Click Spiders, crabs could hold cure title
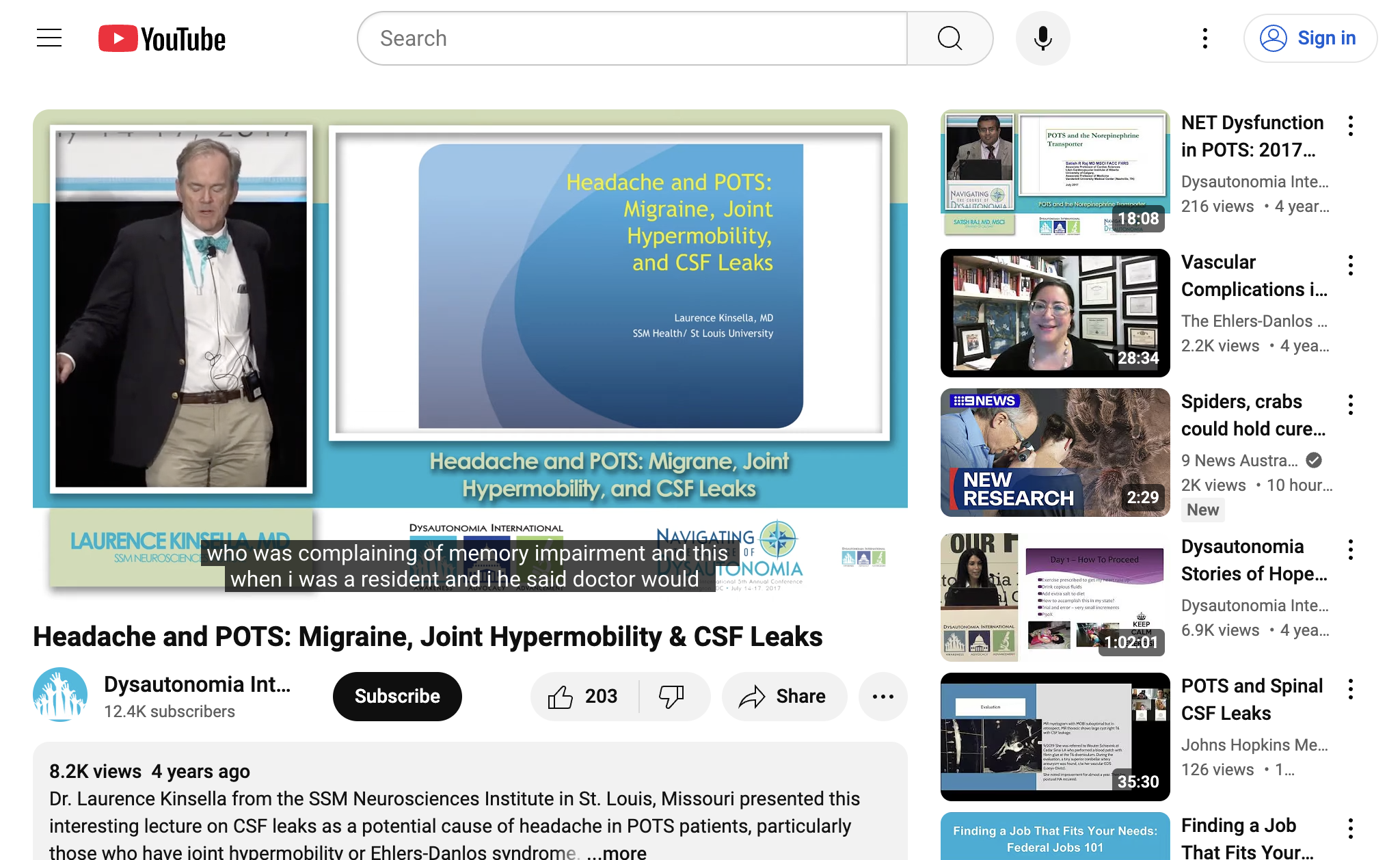This screenshot has height=860, width=1400. (1253, 415)
